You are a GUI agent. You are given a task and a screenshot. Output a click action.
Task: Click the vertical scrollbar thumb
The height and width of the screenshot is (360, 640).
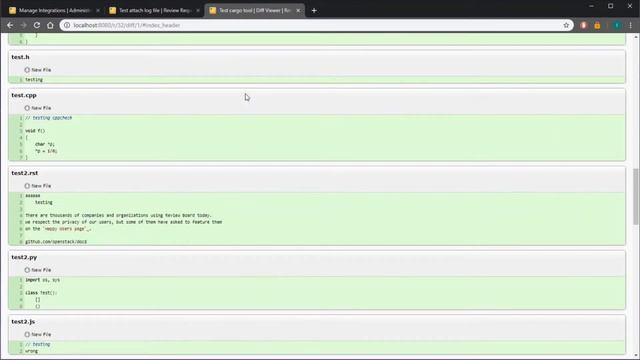coord(636,196)
